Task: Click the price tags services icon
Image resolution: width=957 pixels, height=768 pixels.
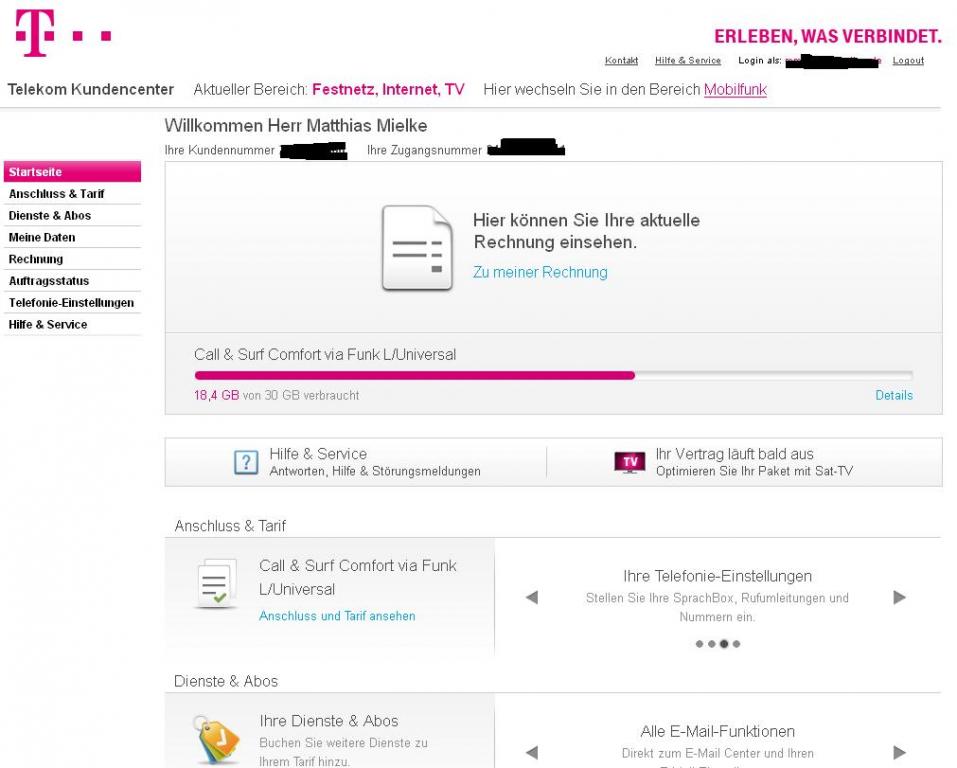Action: pos(216,740)
